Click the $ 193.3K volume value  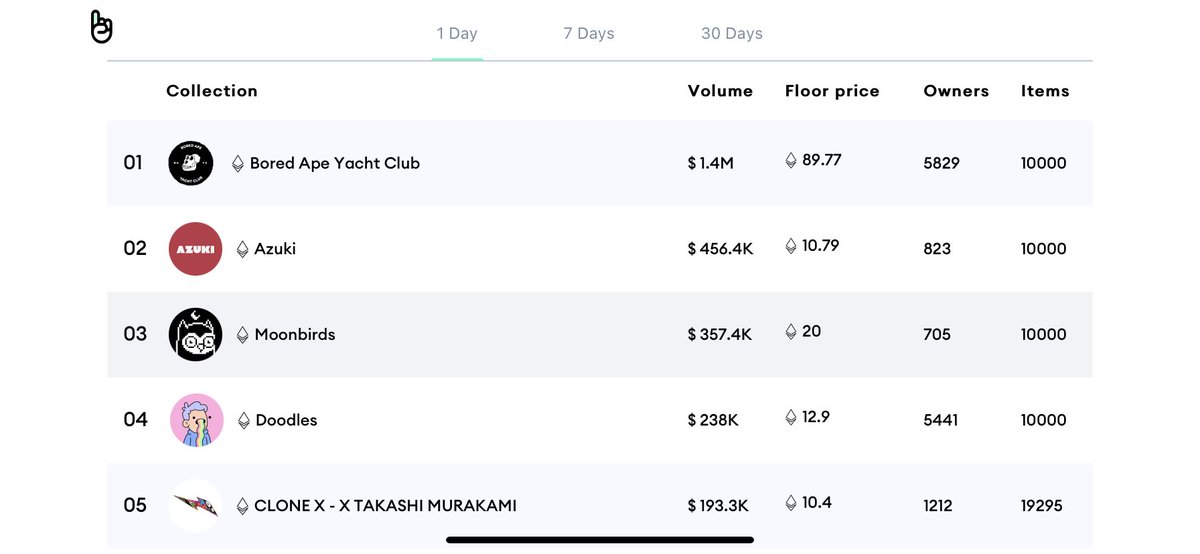pos(718,506)
